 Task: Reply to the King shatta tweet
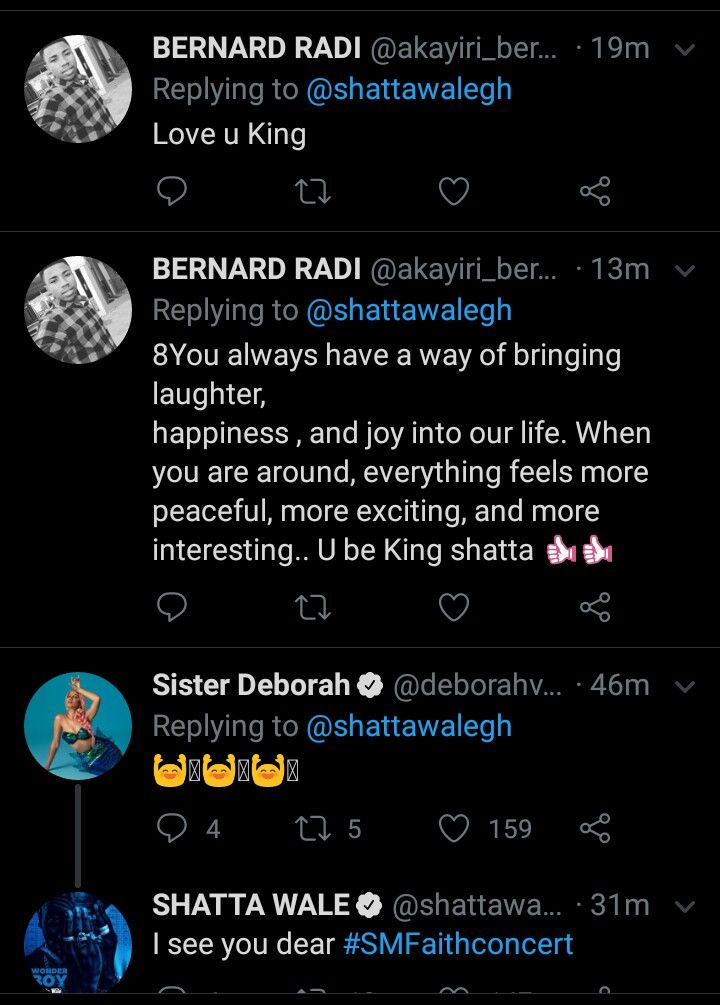[173, 606]
